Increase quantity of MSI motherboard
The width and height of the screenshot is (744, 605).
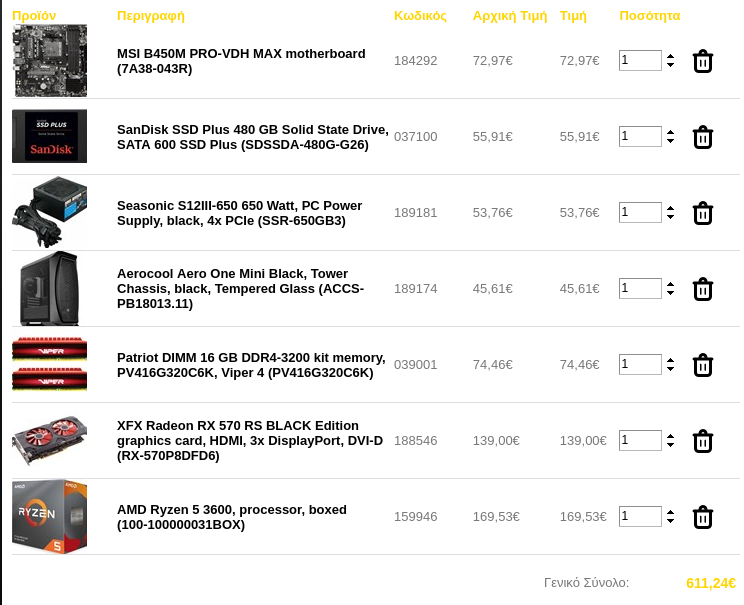670,56
